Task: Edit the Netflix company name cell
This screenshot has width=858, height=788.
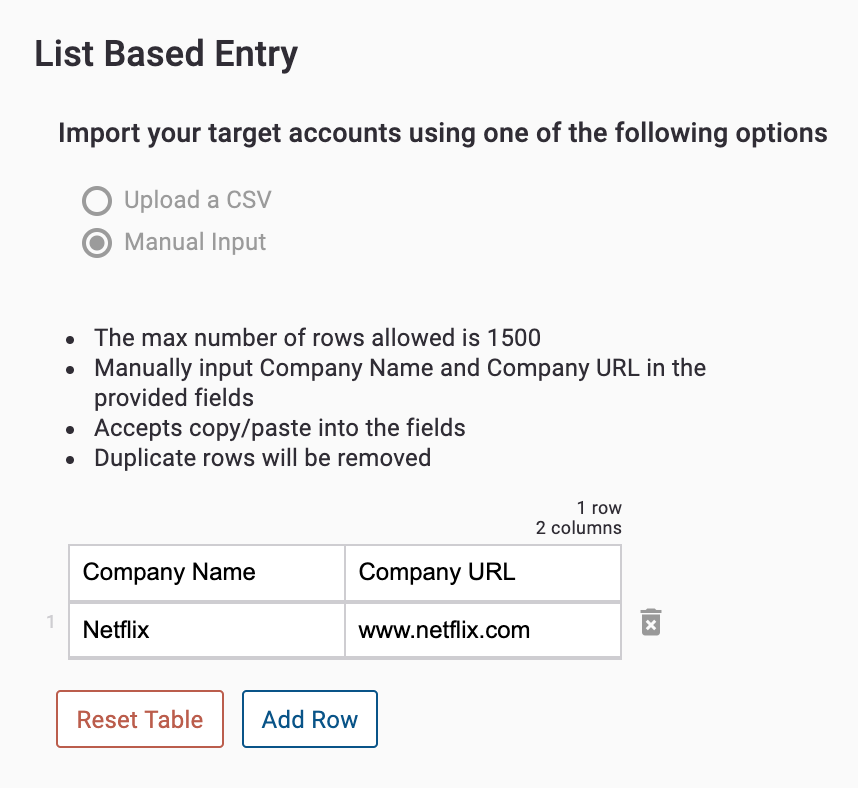Action: pos(207,630)
